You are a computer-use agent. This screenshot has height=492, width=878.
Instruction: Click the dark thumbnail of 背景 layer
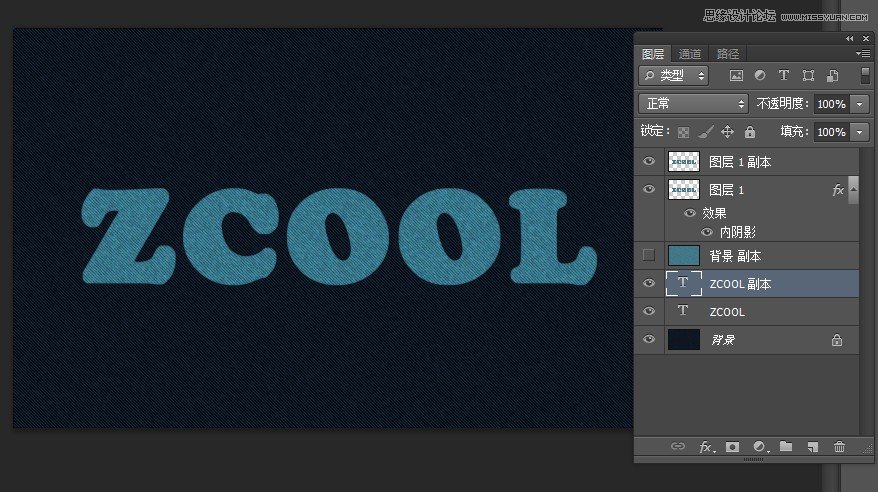684,339
